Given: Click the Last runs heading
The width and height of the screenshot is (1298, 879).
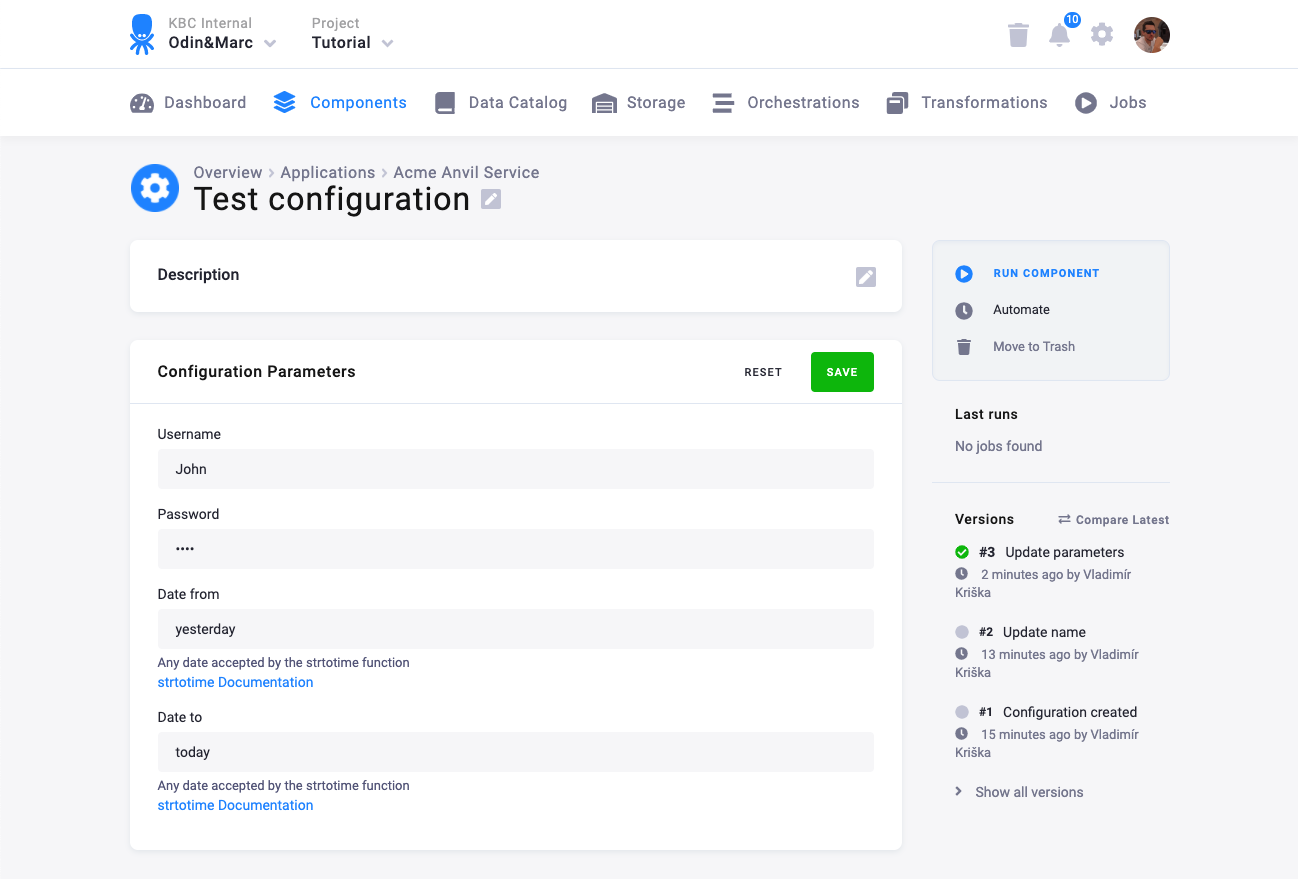Looking at the screenshot, I should pyautogui.click(x=986, y=414).
